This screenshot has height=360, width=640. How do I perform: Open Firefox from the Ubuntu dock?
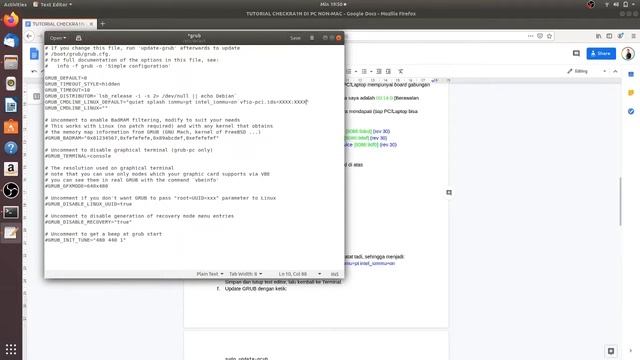(11, 19)
